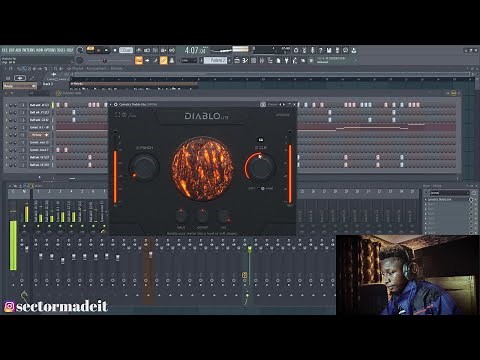Click the Output knob in Diablo
Screen dimensions: 480x360
[x=202, y=216]
